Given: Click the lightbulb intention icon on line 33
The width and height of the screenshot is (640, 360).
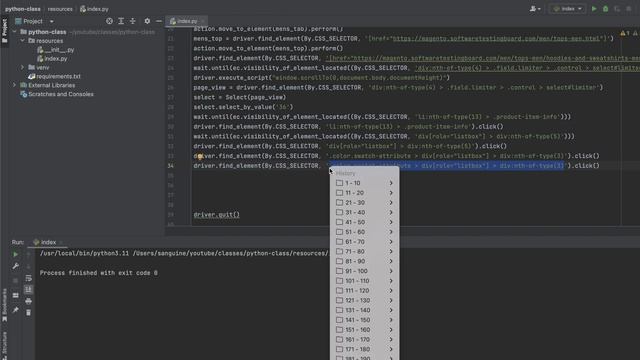Looking at the screenshot, I should 199,156.
